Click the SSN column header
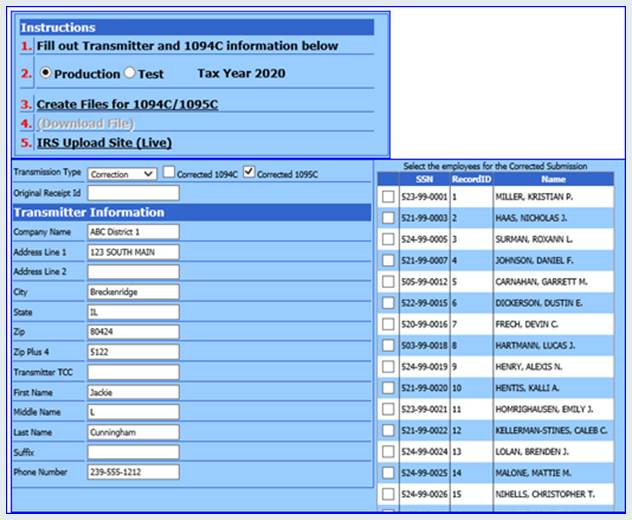632x520 pixels. (x=424, y=179)
